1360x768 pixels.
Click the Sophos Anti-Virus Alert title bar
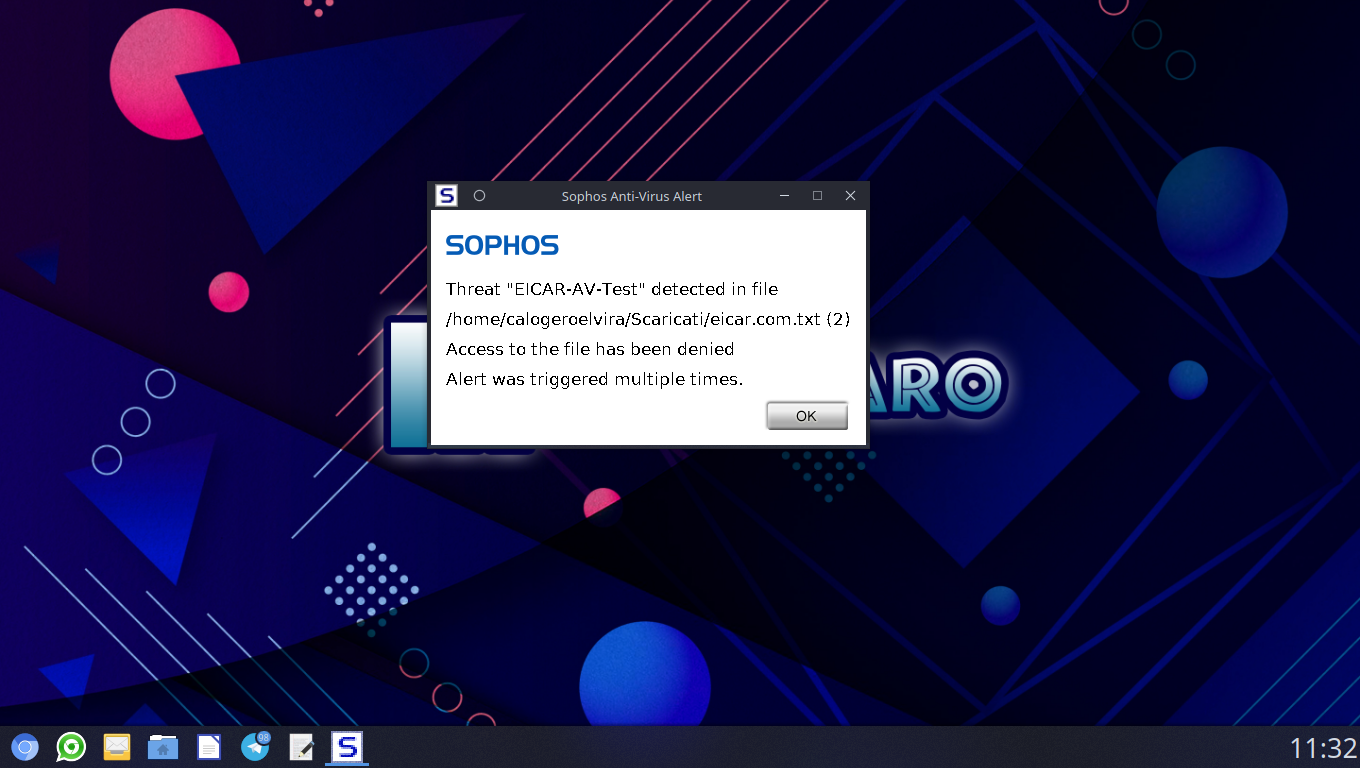click(631, 197)
